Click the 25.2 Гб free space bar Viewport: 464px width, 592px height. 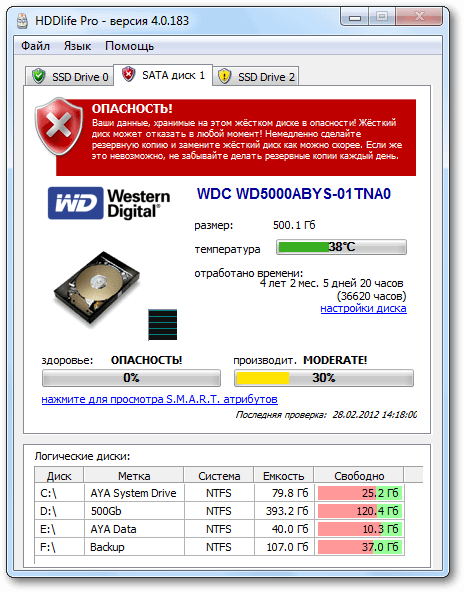[360, 493]
